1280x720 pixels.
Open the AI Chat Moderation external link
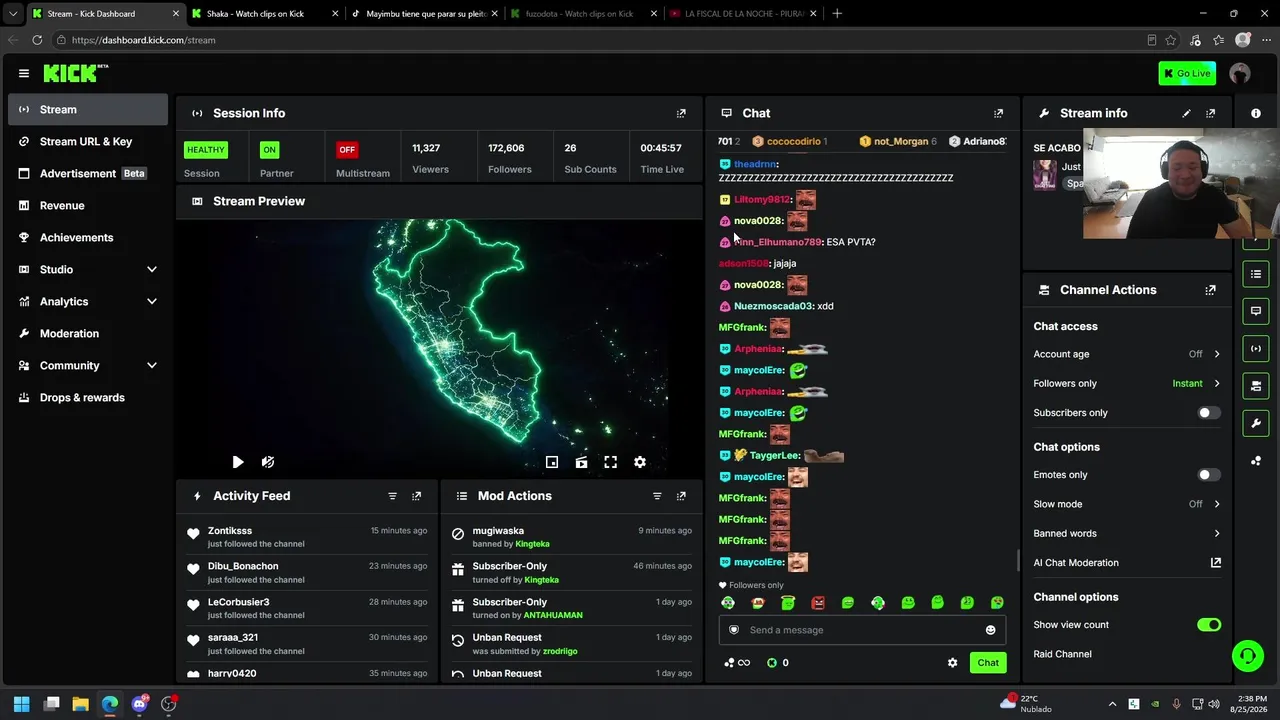point(1216,563)
